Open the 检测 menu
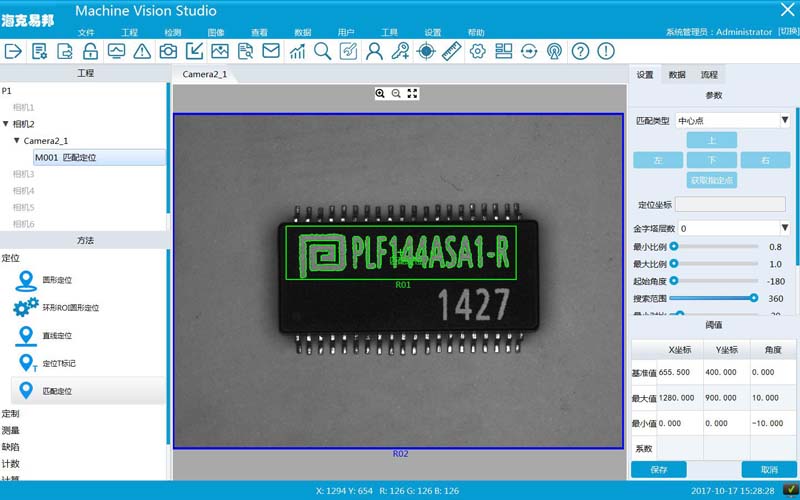The height and width of the screenshot is (500, 800). click(172, 33)
